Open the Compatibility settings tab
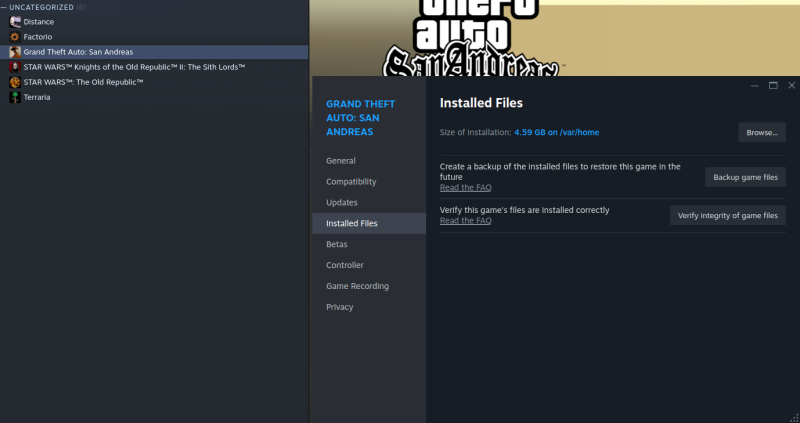 point(351,182)
